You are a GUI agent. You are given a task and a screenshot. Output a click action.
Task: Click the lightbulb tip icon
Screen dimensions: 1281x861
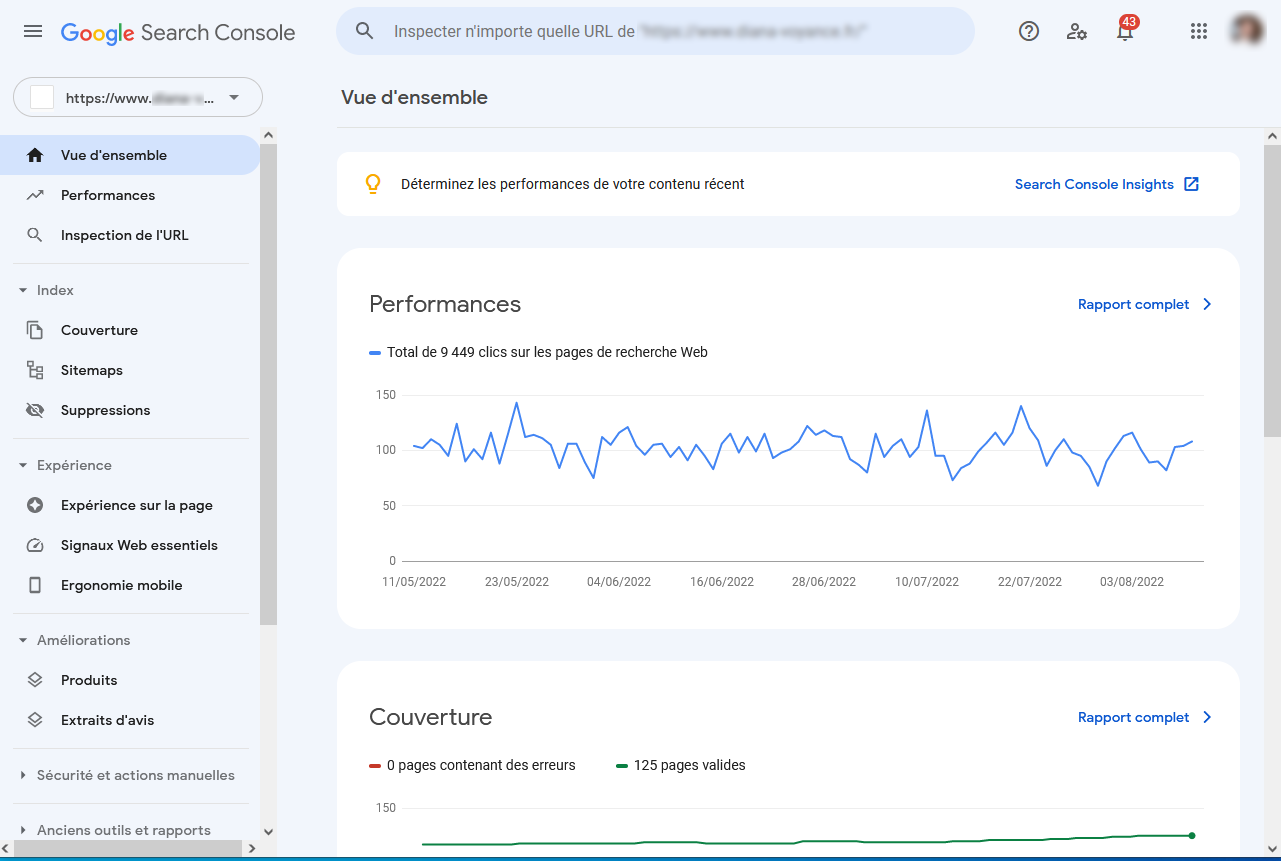[x=373, y=184]
